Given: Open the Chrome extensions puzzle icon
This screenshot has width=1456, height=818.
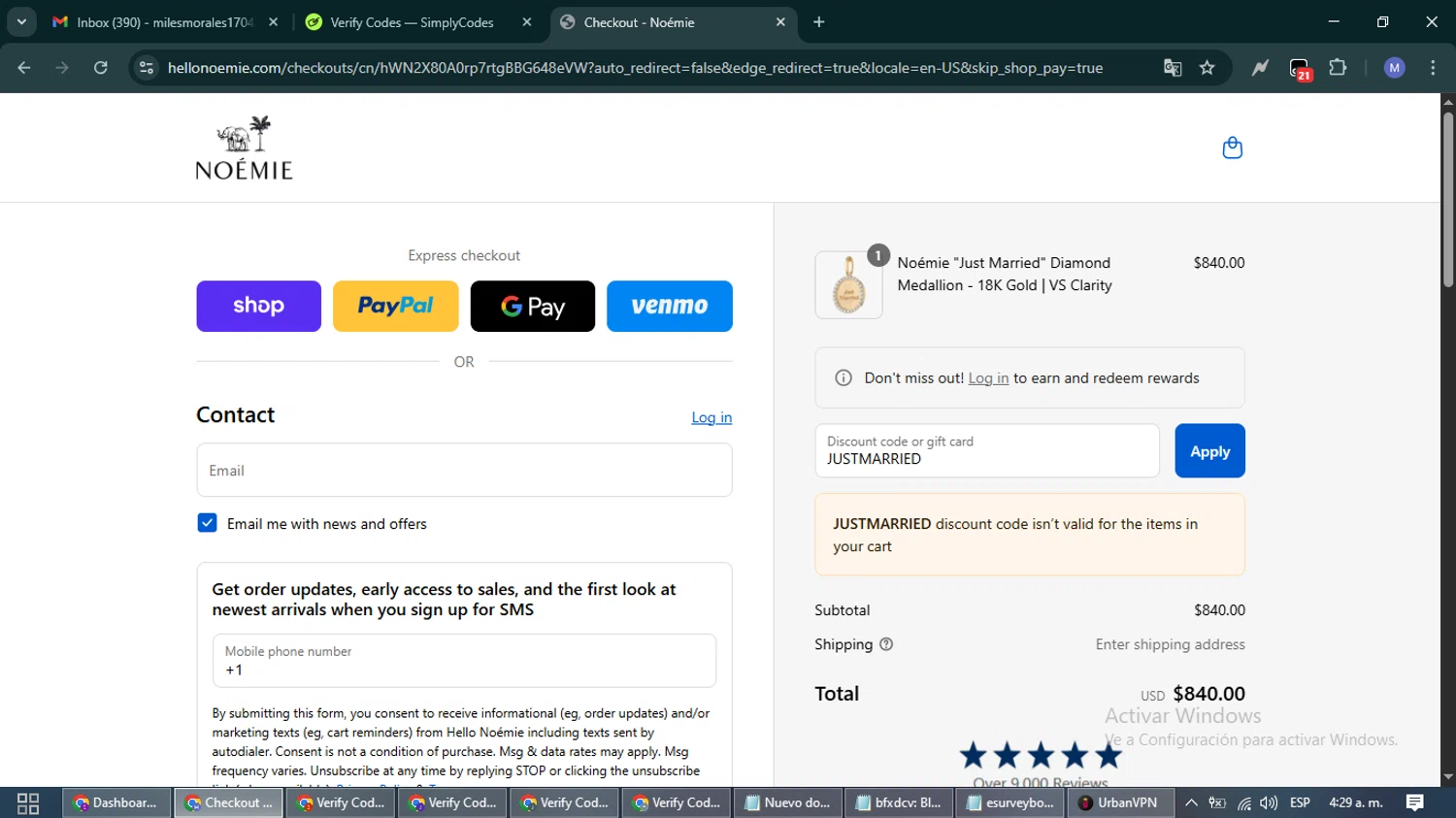Looking at the screenshot, I should point(1338,68).
